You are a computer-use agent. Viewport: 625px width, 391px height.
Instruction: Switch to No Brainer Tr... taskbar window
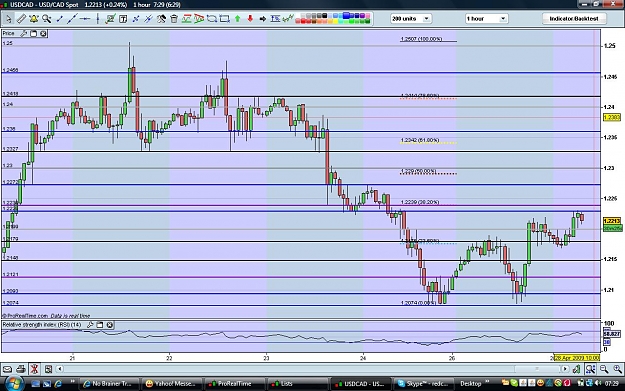109,383
